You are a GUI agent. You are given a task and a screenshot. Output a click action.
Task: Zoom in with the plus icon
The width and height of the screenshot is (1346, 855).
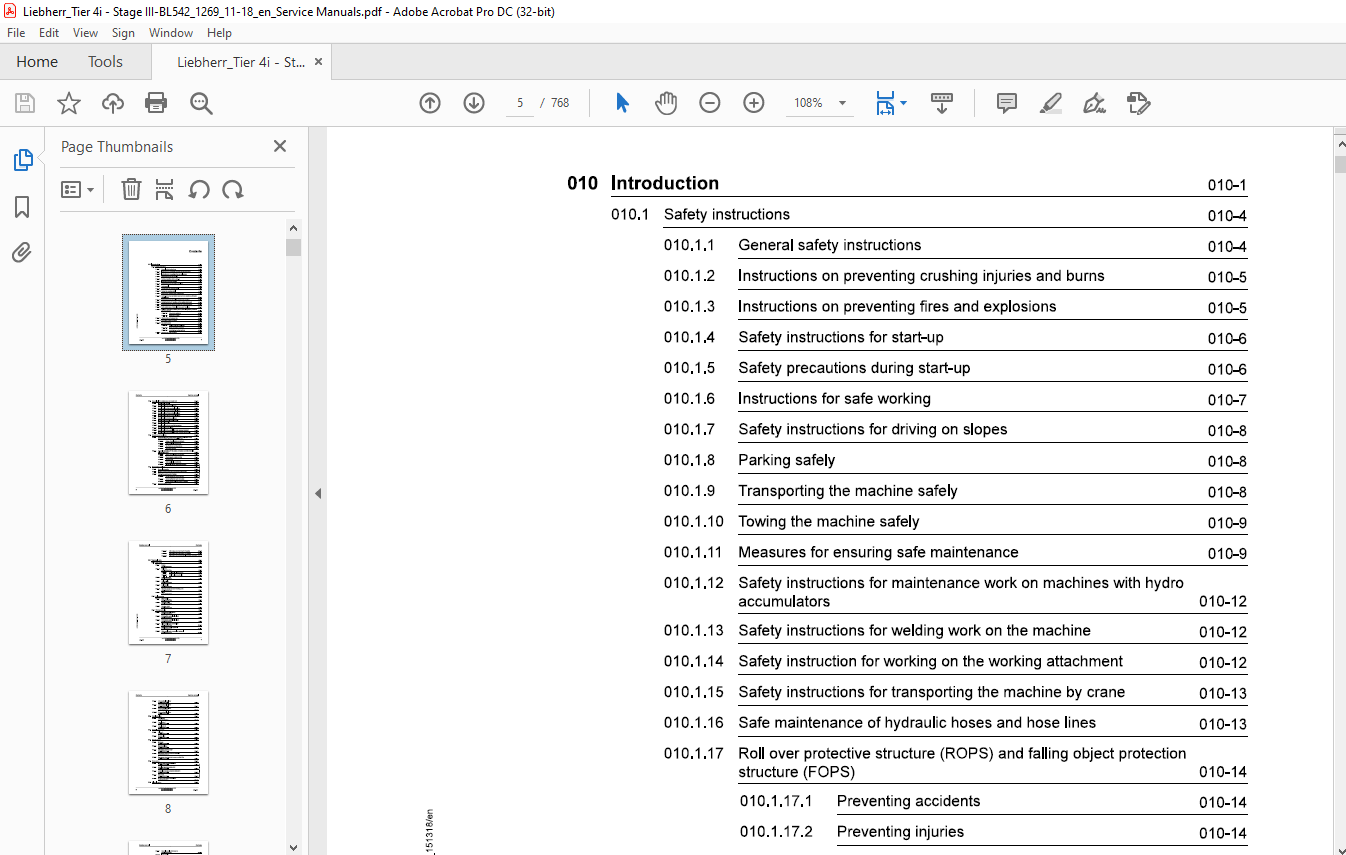point(754,103)
